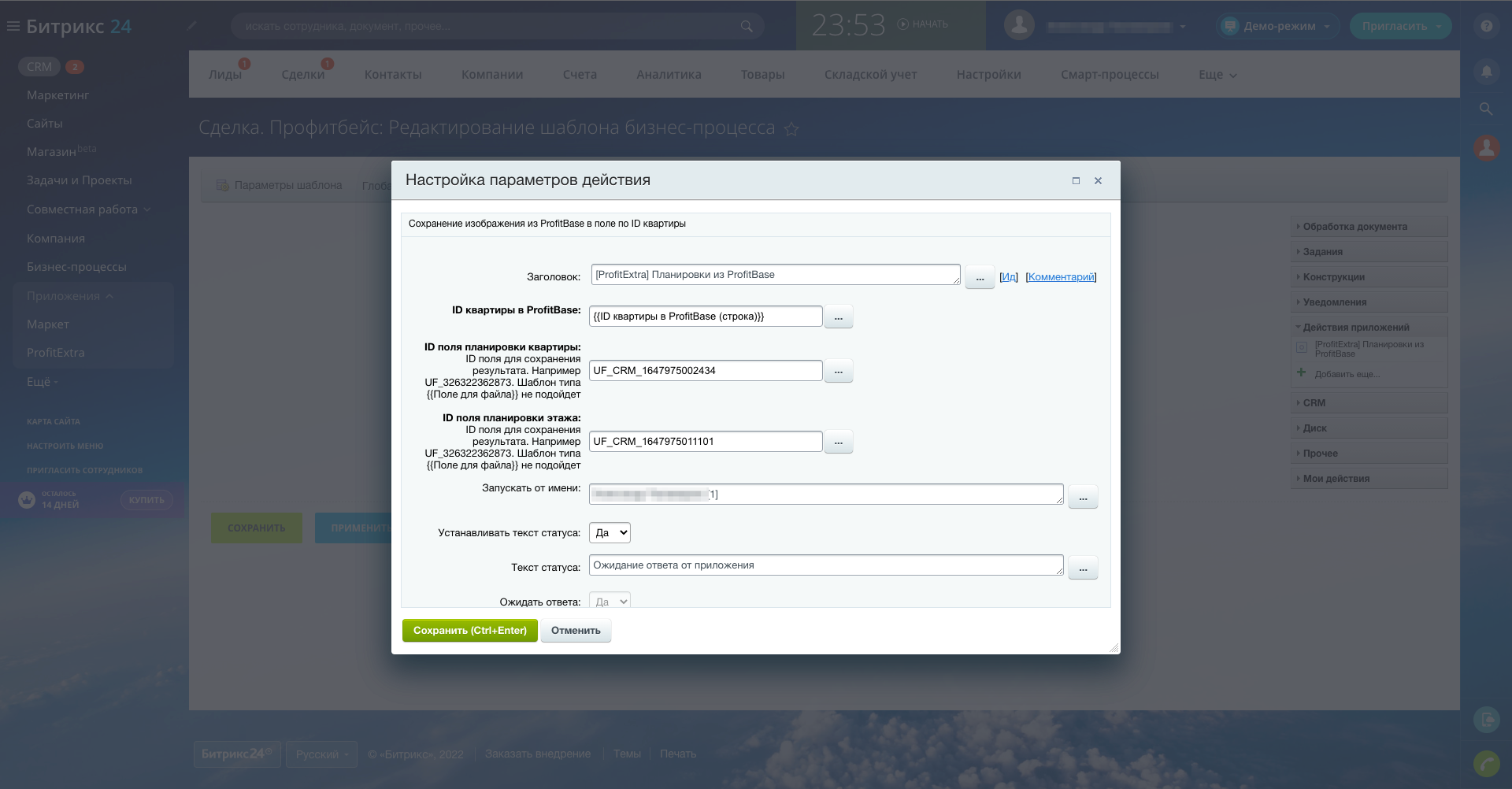Screen dimensions: 1512x789
Task: Open the Аналитика tab
Action: 669,75
